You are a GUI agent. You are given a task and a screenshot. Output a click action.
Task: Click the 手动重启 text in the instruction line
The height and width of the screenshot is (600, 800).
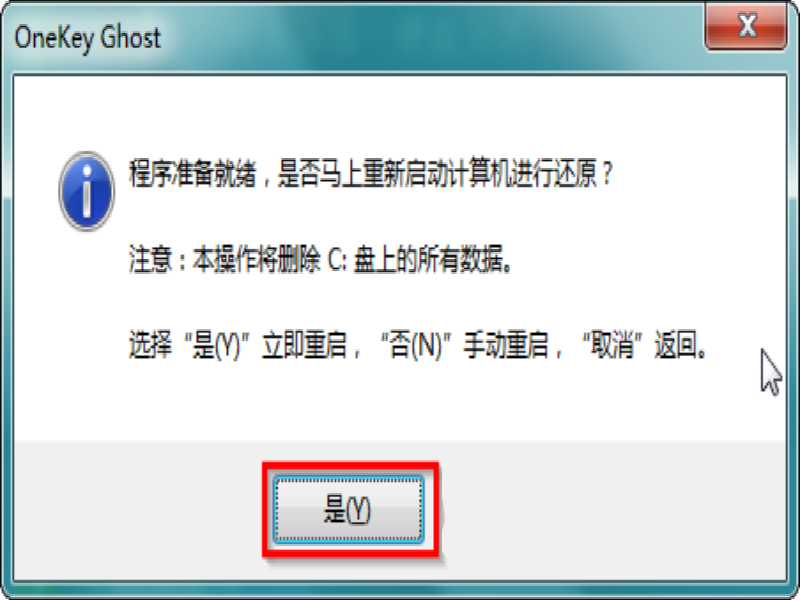(506, 345)
